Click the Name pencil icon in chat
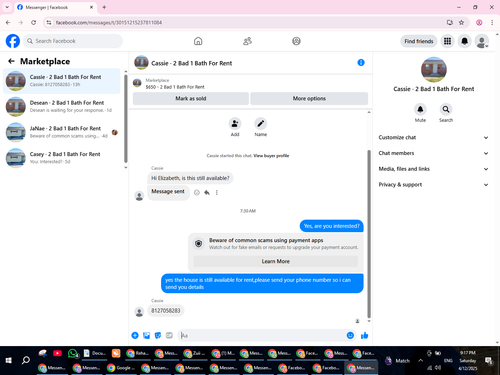This screenshot has height=375, width=500. coord(260,124)
